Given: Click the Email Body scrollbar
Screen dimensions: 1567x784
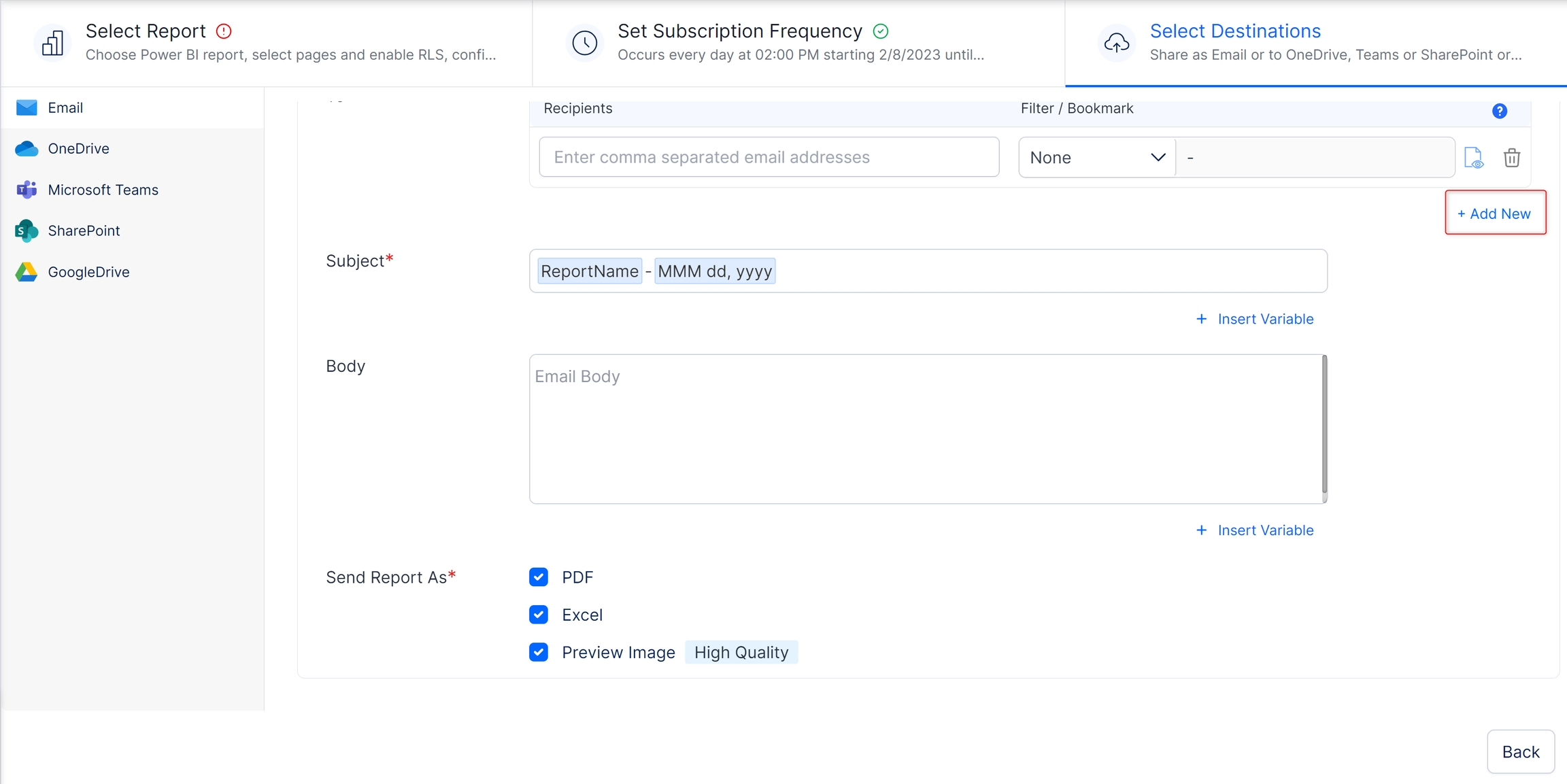Looking at the screenshot, I should [1324, 425].
